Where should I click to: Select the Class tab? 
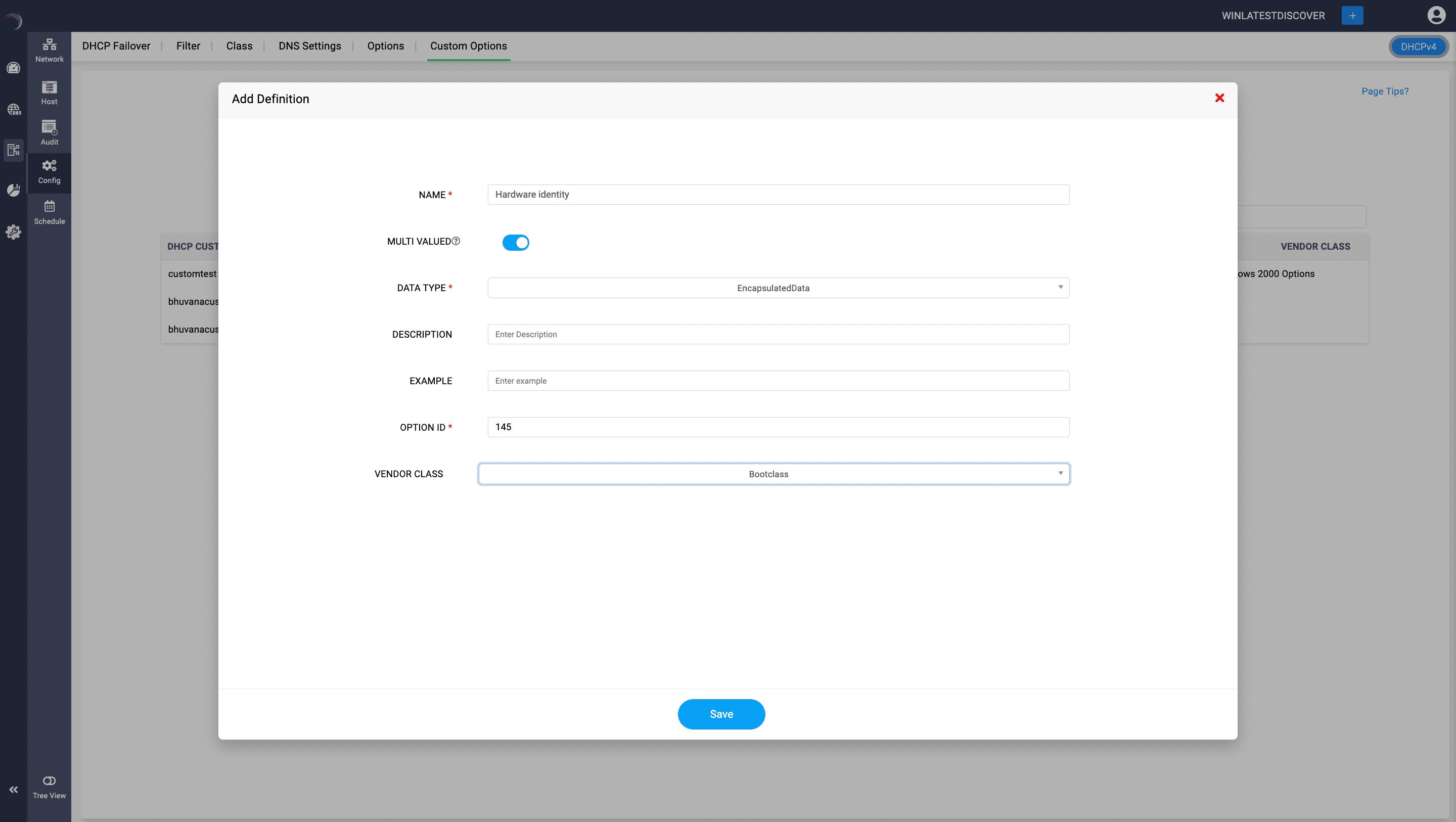(x=239, y=46)
